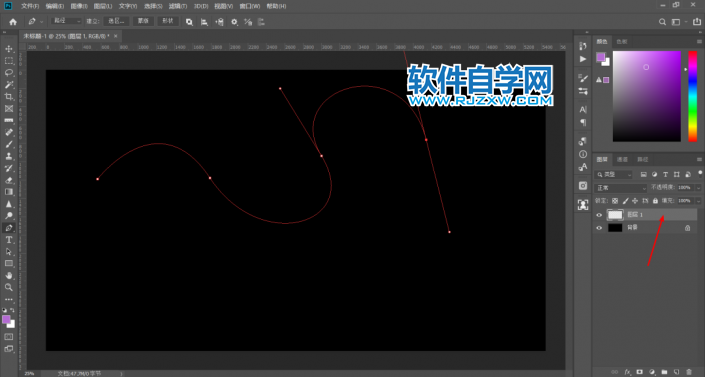
Task: Select the Move tool
Action: tap(9, 49)
